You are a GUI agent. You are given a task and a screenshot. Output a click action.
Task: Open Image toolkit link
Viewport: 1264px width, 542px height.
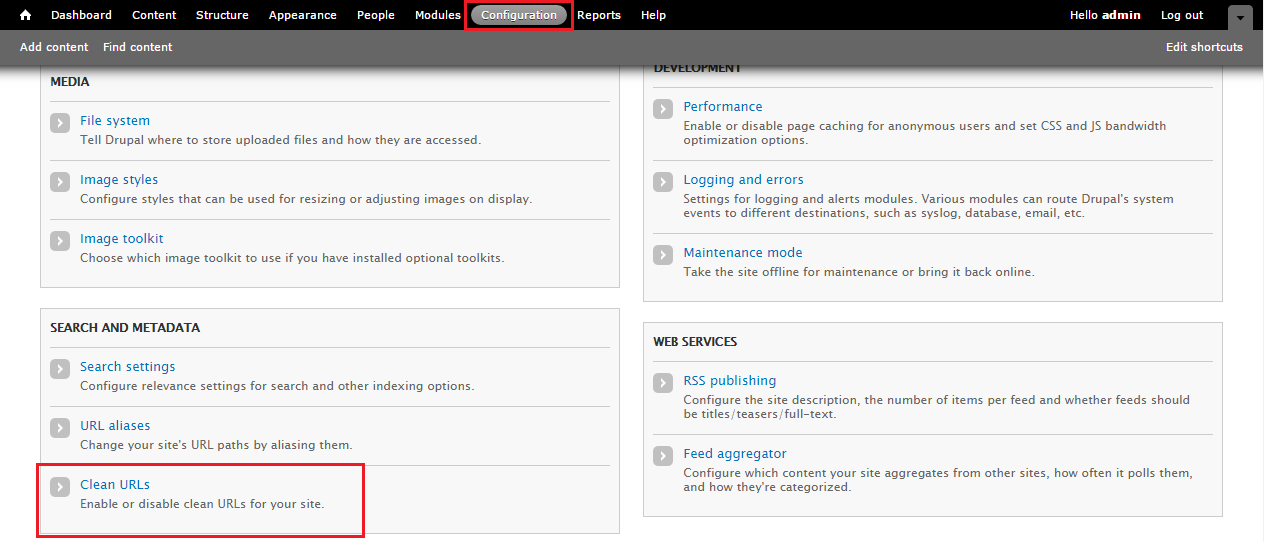tap(122, 239)
